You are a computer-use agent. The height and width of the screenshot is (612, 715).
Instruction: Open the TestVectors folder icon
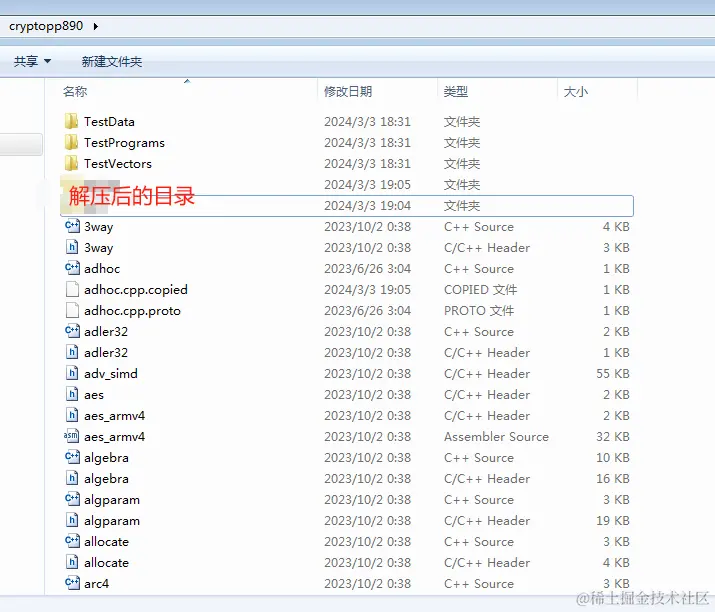(72, 164)
